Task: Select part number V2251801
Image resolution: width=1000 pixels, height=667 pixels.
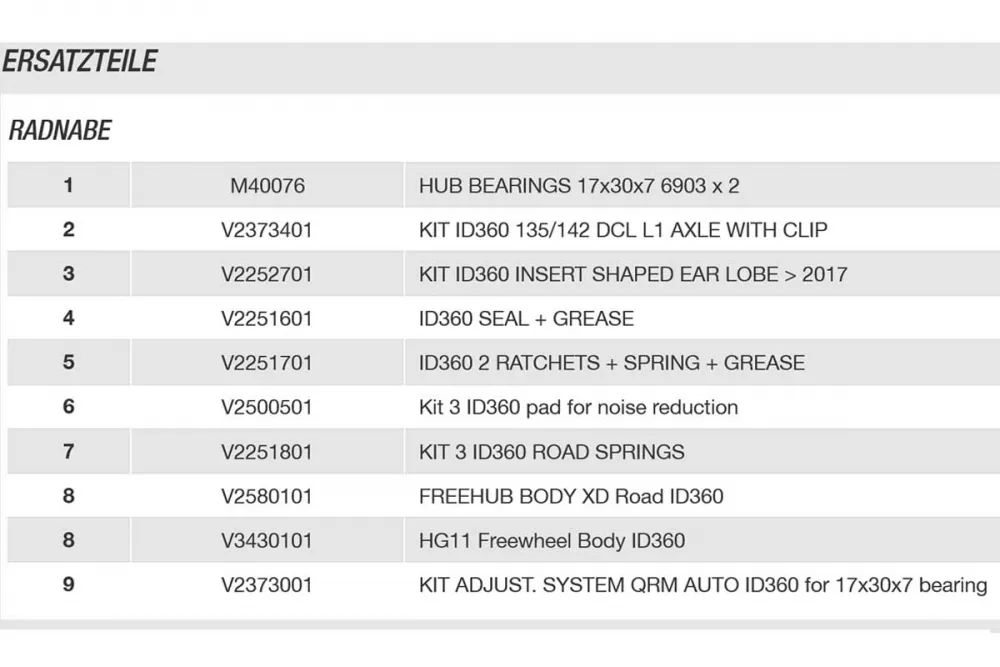Action: [267, 452]
